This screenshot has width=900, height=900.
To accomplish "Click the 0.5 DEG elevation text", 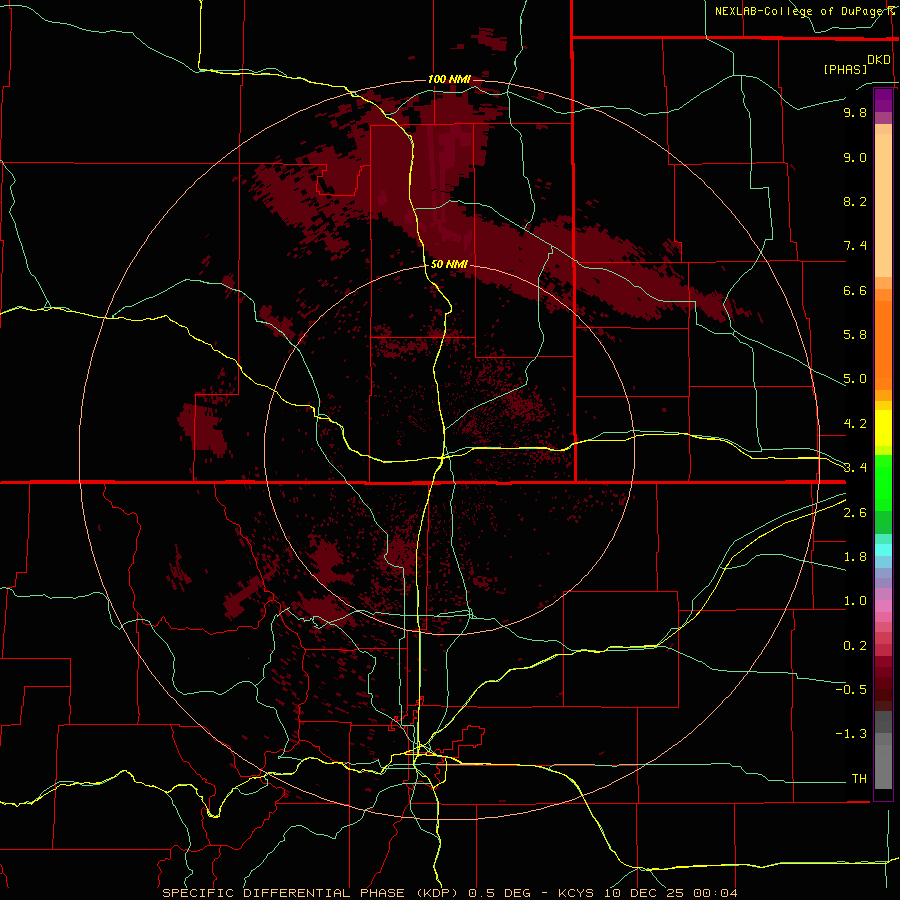I will (497, 893).
